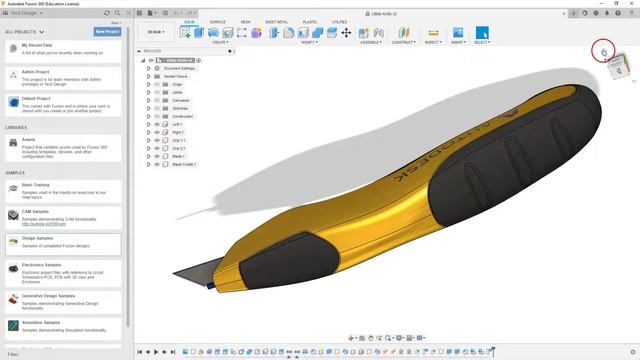Open the Design workspace dropdown
This screenshot has height=360, width=640.
pos(156,32)
